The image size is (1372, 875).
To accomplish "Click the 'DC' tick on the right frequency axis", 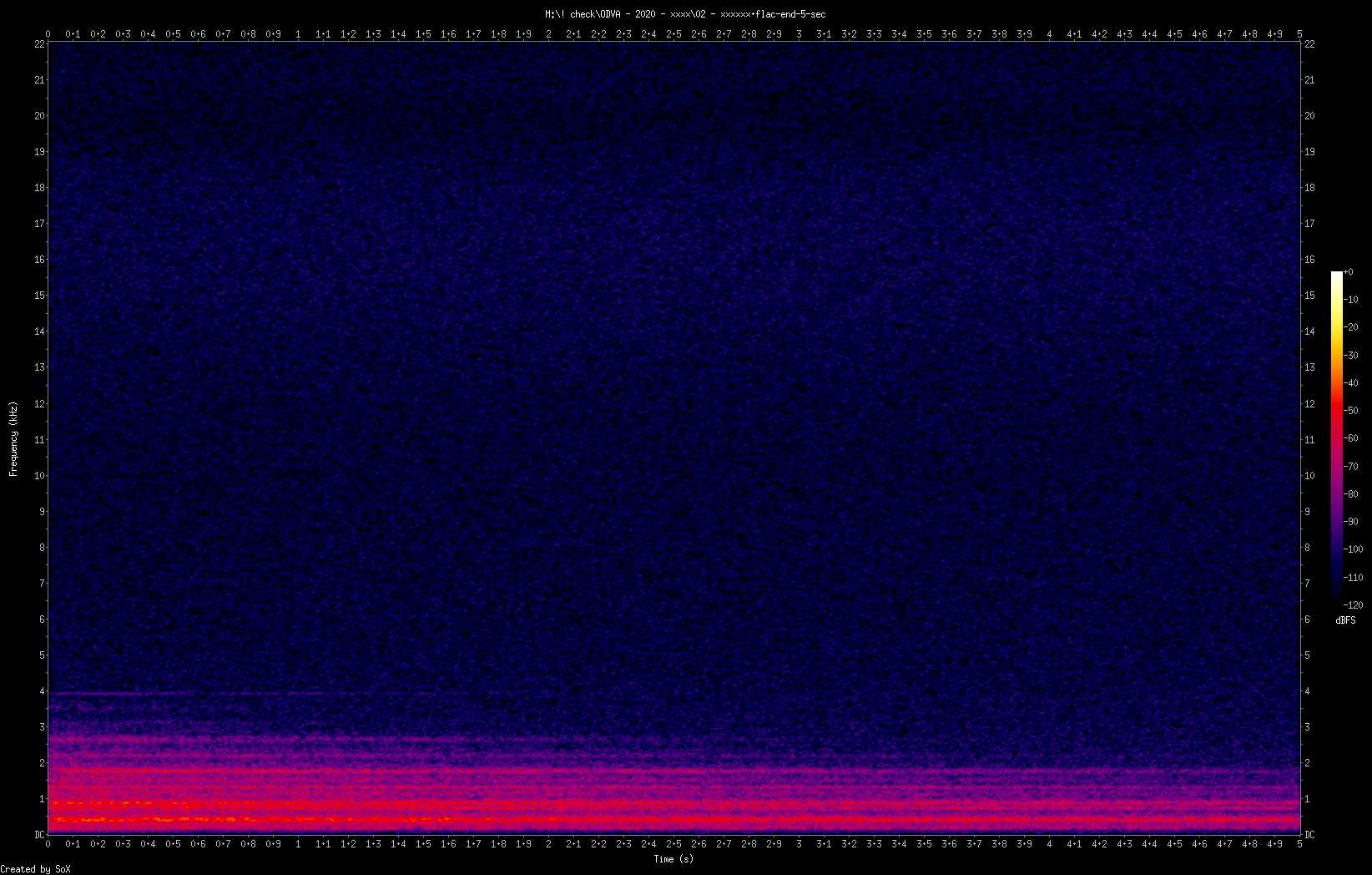I will point(1309,835).
